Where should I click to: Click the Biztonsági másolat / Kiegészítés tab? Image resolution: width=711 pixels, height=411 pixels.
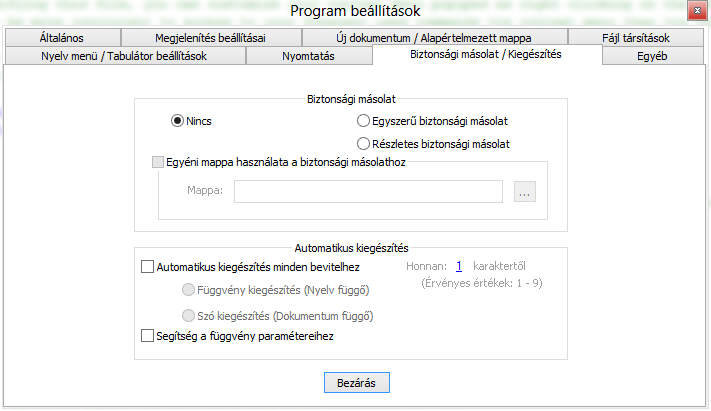(x=486, y=54)
